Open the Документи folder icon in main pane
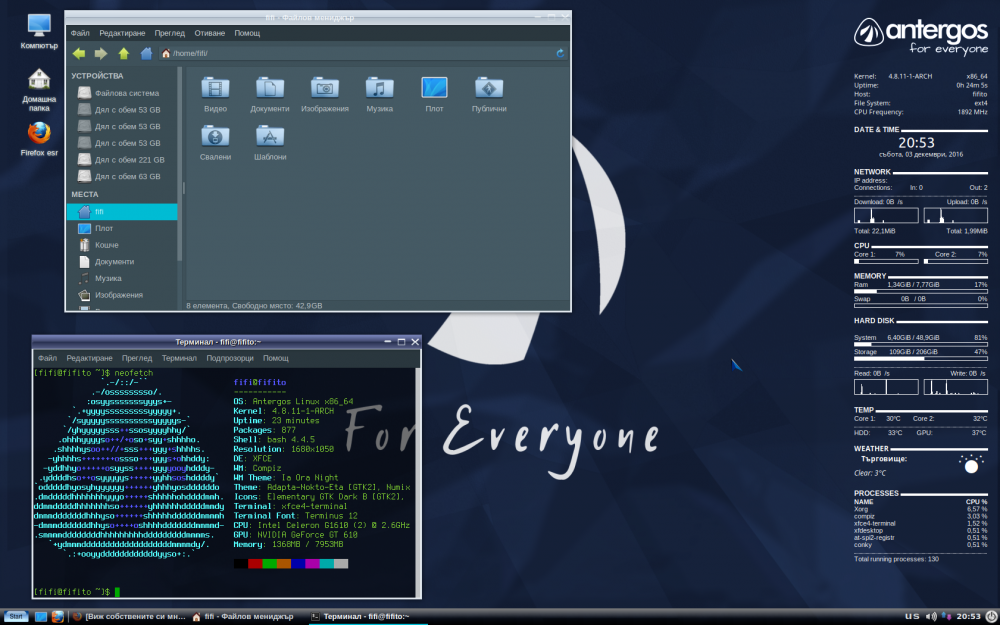Image resolution: width=1000 pixels, height=625 pixels. pos(270,94)
